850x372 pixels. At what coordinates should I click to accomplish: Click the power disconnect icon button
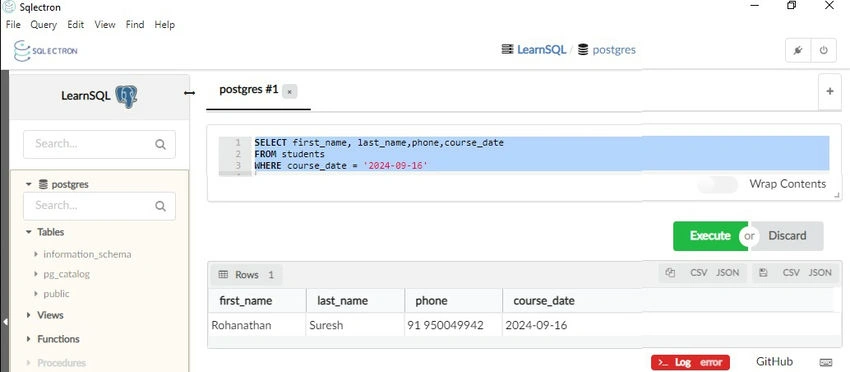pos(823,50)
